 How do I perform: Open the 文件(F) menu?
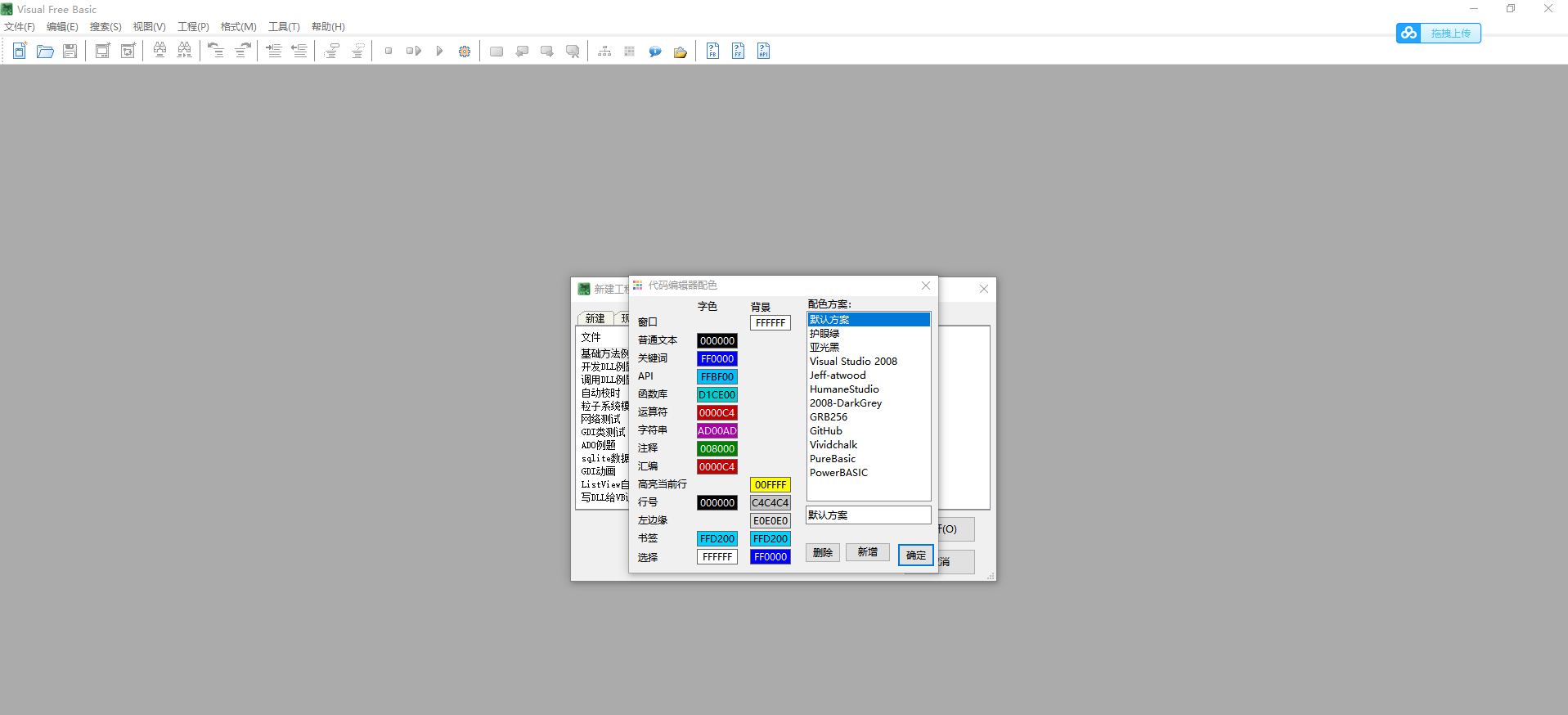pyautogui.click(x=20, y=27)
